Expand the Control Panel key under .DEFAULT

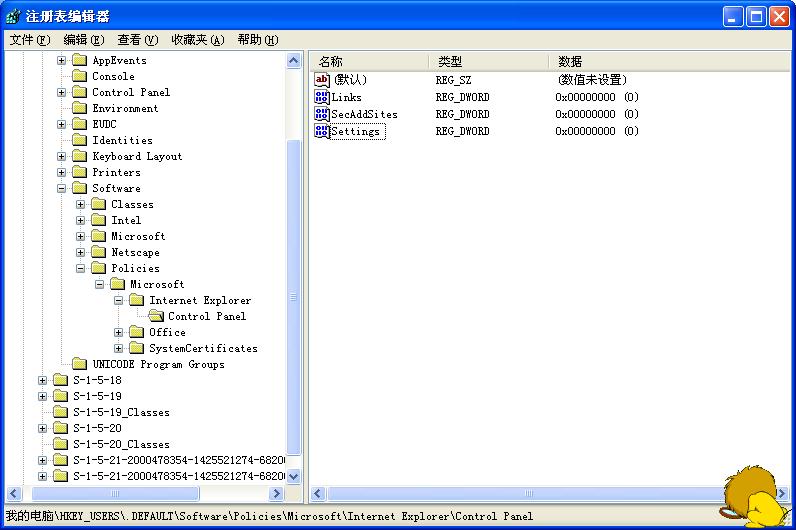click(61, 92)
